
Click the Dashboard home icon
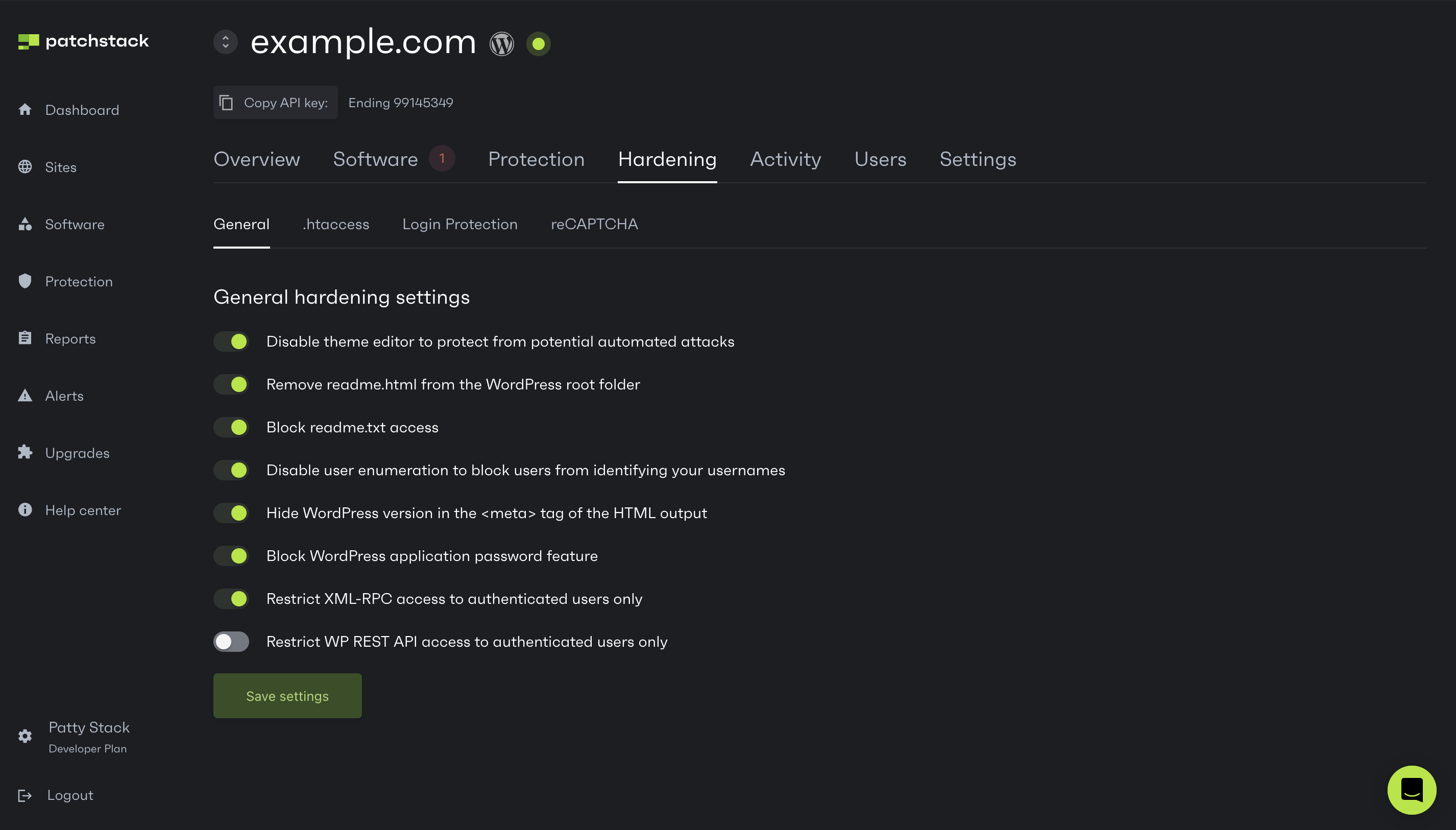pos(25,109)
